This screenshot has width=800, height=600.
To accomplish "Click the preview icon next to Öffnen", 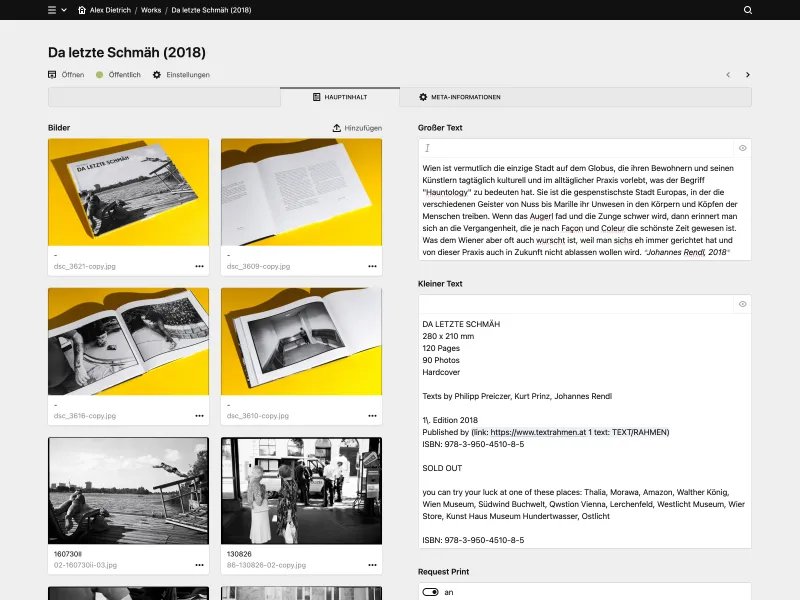I will 51,74.
